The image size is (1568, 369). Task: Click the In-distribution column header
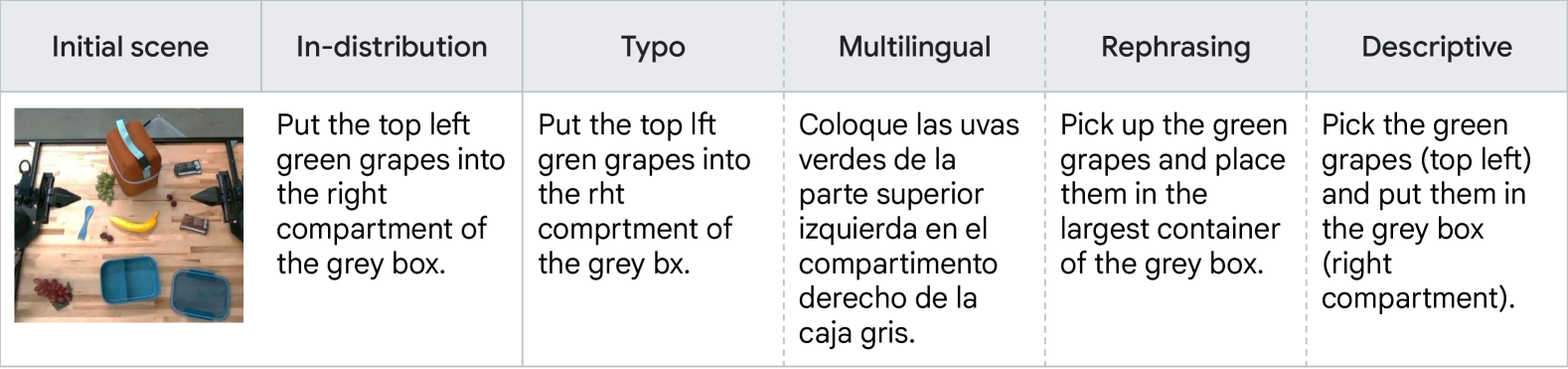[x=392, y=47]
